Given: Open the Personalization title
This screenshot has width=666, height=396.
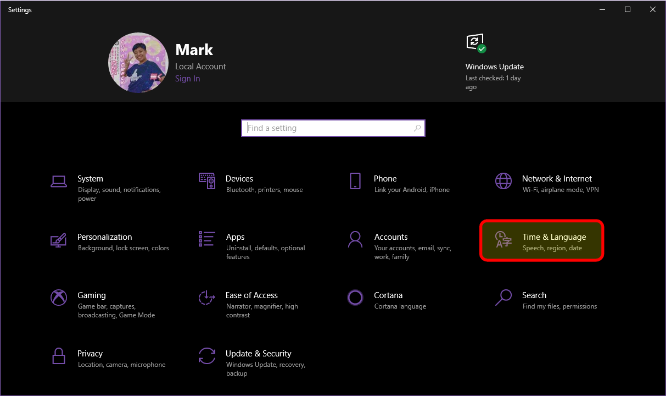Looking at the screenshot, I should coord(104,237).
